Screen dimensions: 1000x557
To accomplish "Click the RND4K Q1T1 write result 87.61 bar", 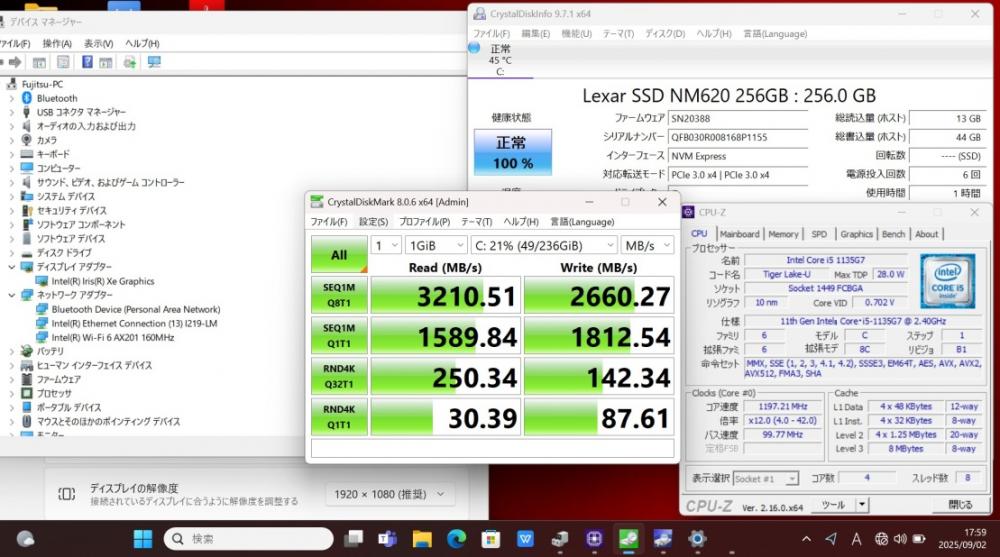I will click(599, 417).
